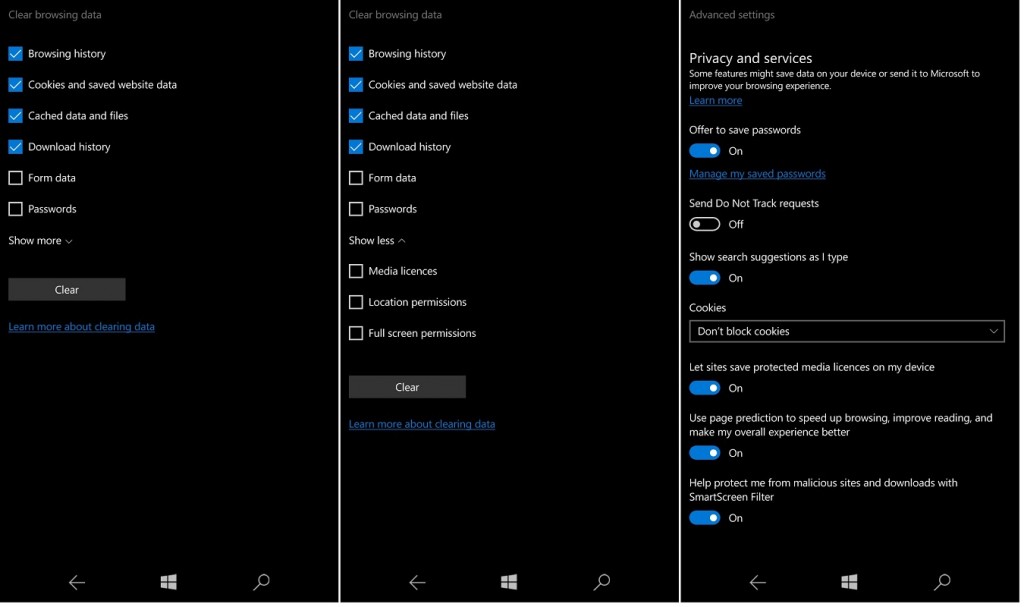Viewport: 1024px width, 607px height.
Task: Uncheck Download history in the middle screen
Action: [x=356, y=147]
